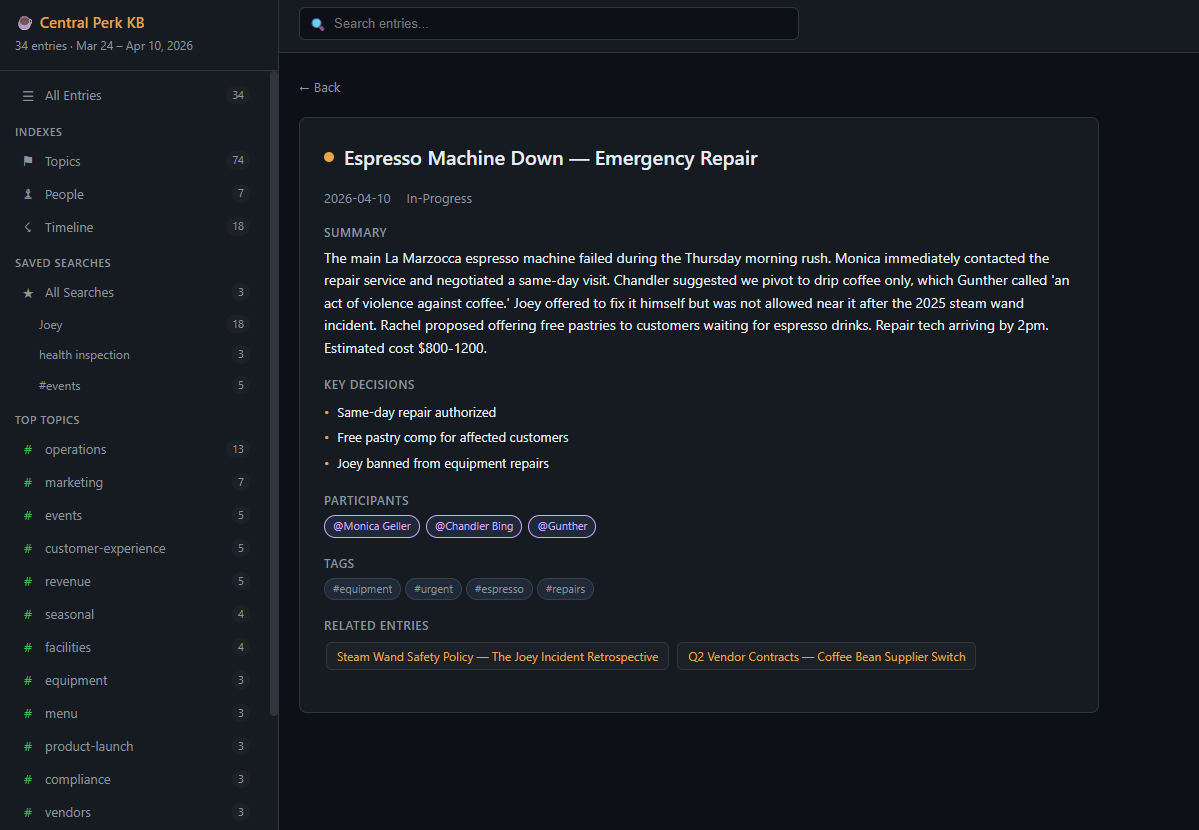Go back using the Back link

(x=320, y=88)
